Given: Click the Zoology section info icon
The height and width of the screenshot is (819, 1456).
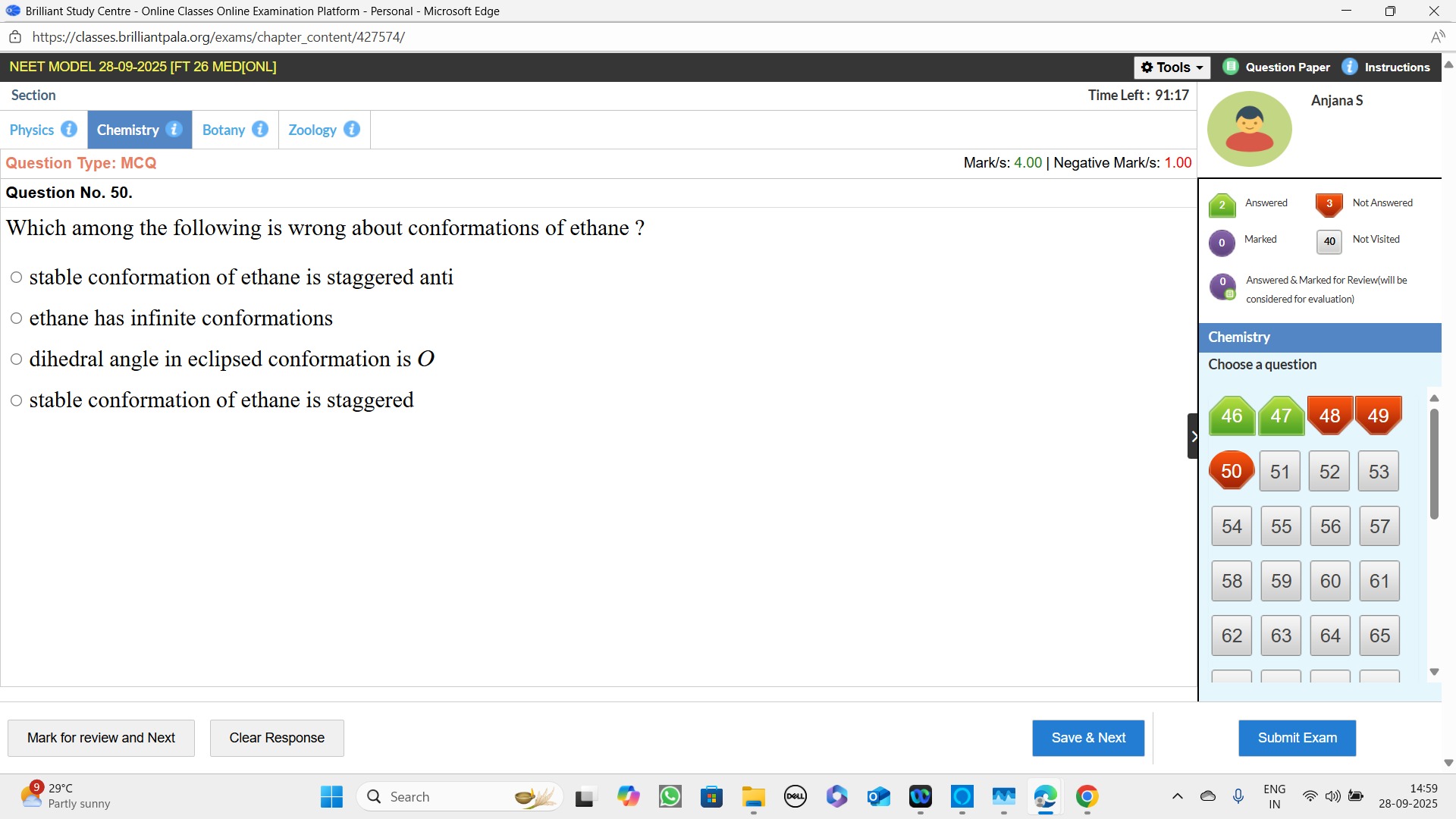Looking at the screenshot, I should 352,129.
